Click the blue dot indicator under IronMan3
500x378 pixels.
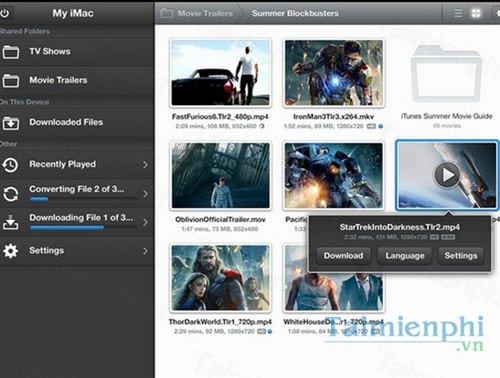pos(381,126)
